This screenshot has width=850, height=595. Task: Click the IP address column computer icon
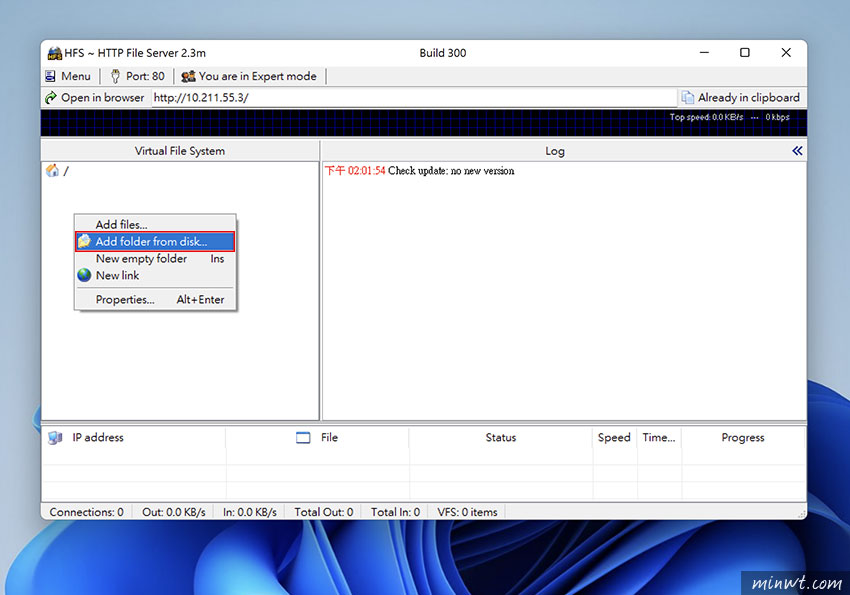[x=55, y=437]
